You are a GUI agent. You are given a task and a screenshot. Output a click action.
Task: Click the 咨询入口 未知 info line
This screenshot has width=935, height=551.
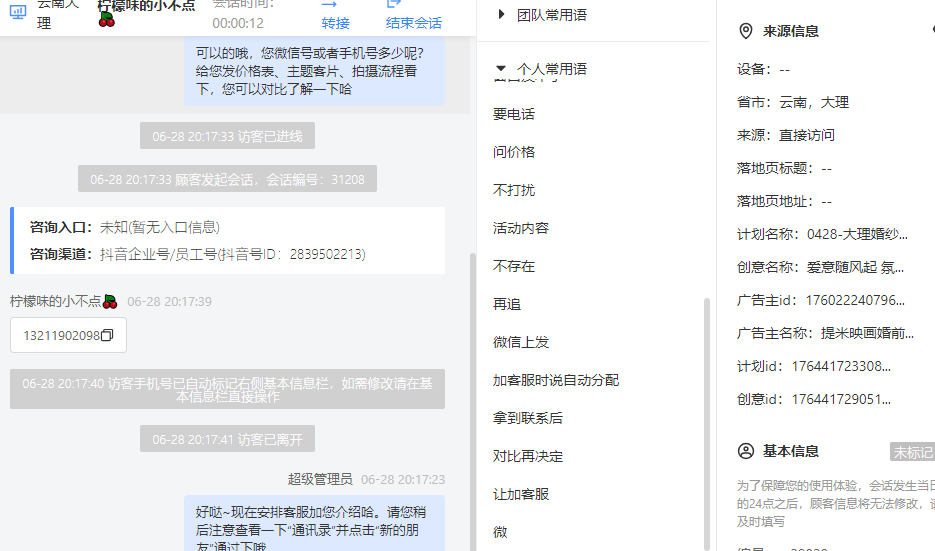pyautogui.click(x=125, y=227)
